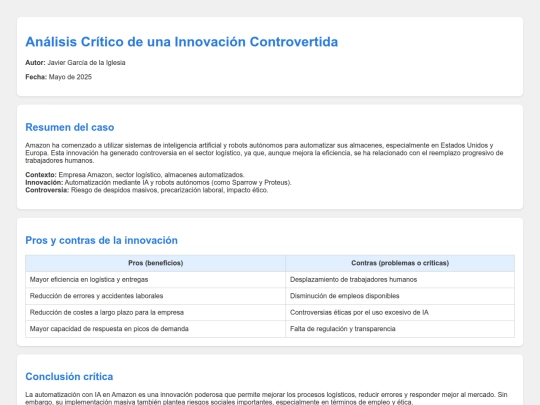Click the 'Contexto:' label line
540x405 pixels.
pos(135,175)
